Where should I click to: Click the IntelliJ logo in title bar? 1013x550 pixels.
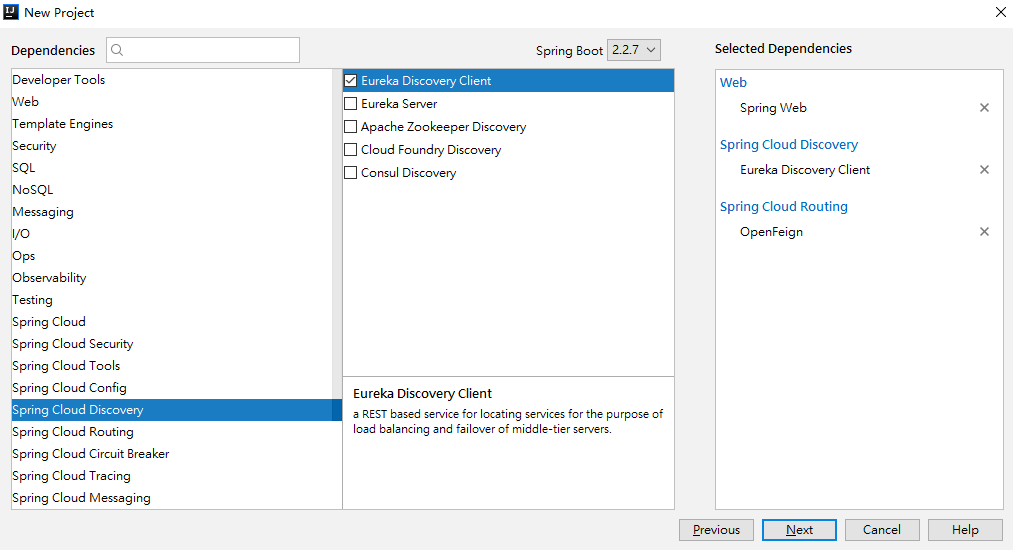[11, 12]
